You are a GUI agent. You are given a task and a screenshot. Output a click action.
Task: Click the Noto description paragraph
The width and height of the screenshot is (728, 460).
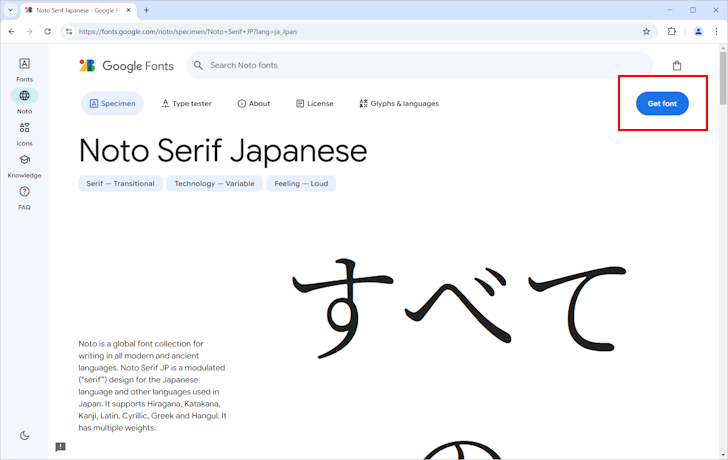click(x=152, y=386)
